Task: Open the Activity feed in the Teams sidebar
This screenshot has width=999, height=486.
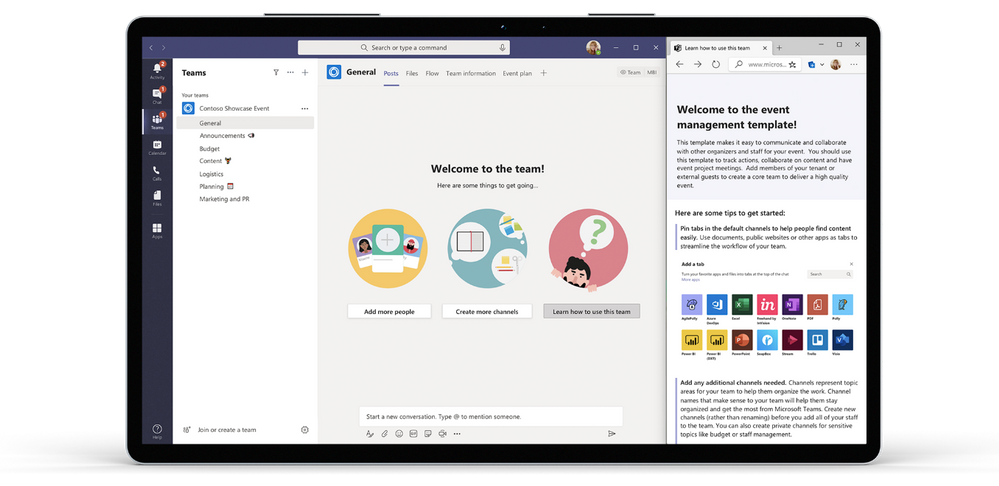Action: click(157, 71)
